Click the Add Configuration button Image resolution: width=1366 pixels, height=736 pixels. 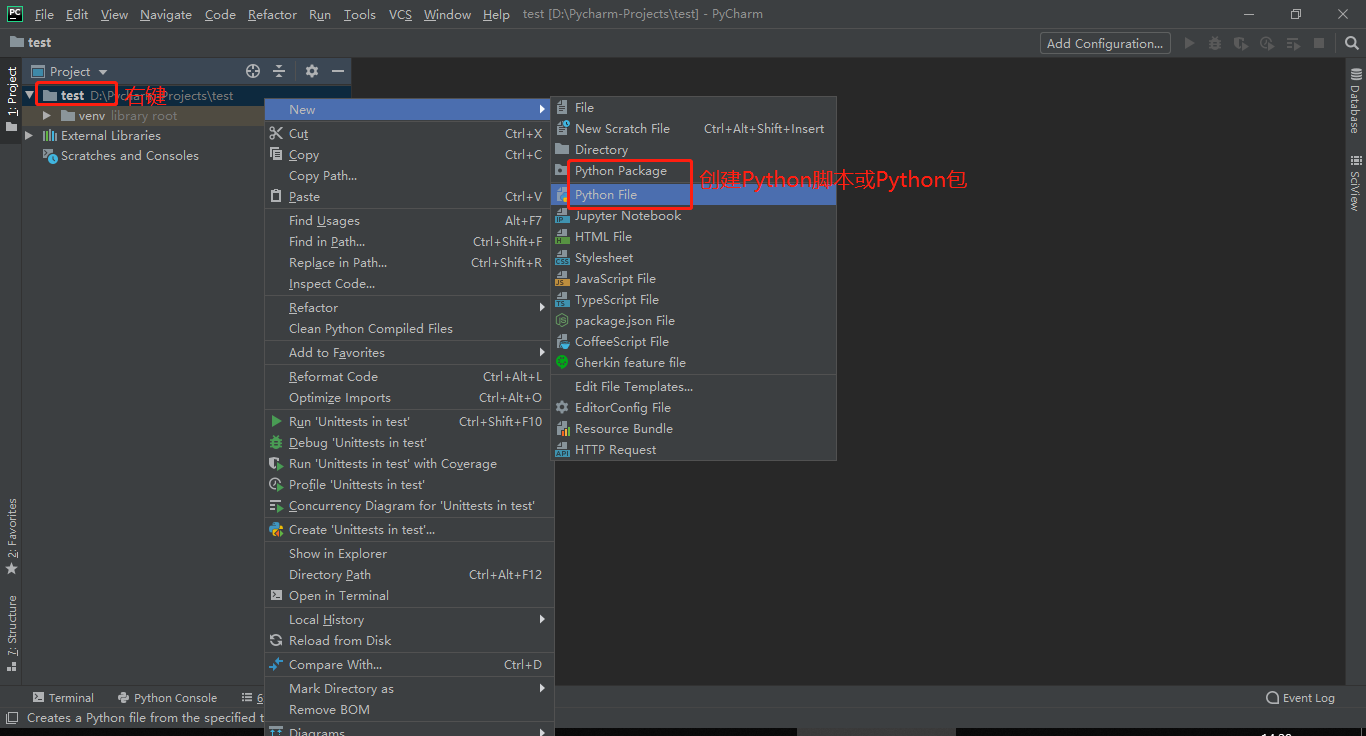1105,43
